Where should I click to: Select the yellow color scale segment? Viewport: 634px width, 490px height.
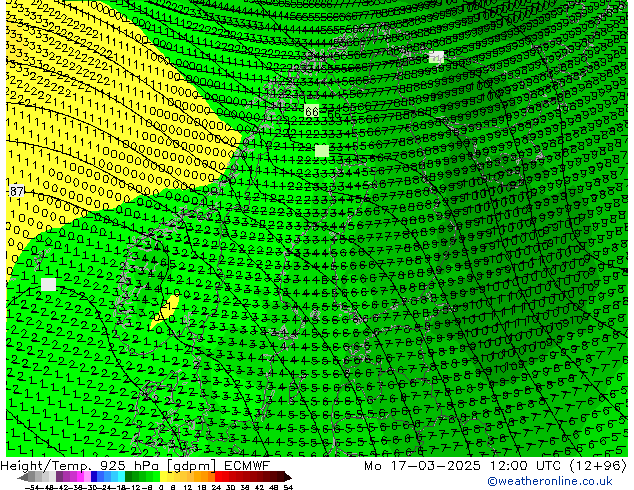pyautogui.click(x=163, y=477)
